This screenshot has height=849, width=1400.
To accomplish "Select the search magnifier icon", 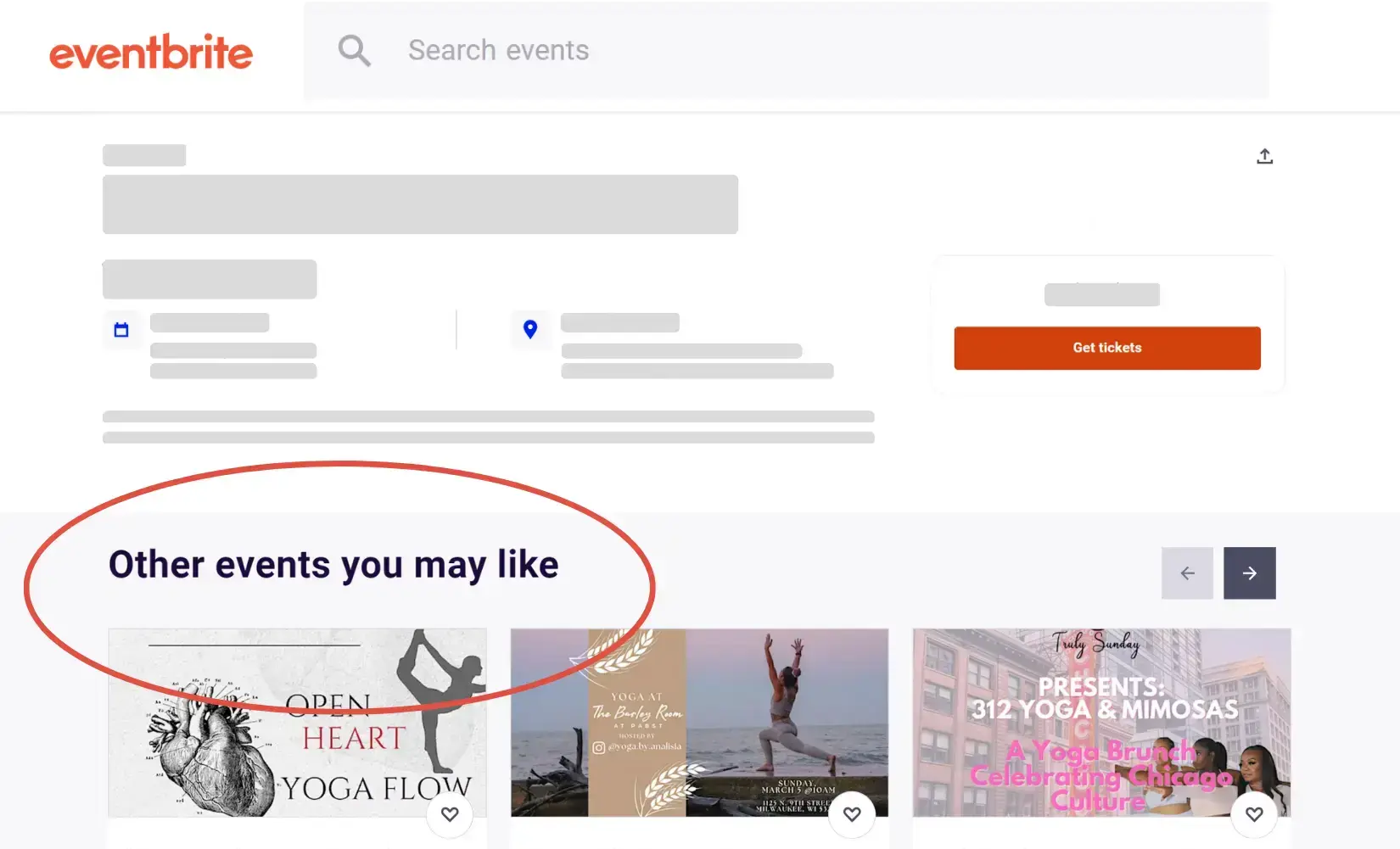I will [x=355, y=51].
